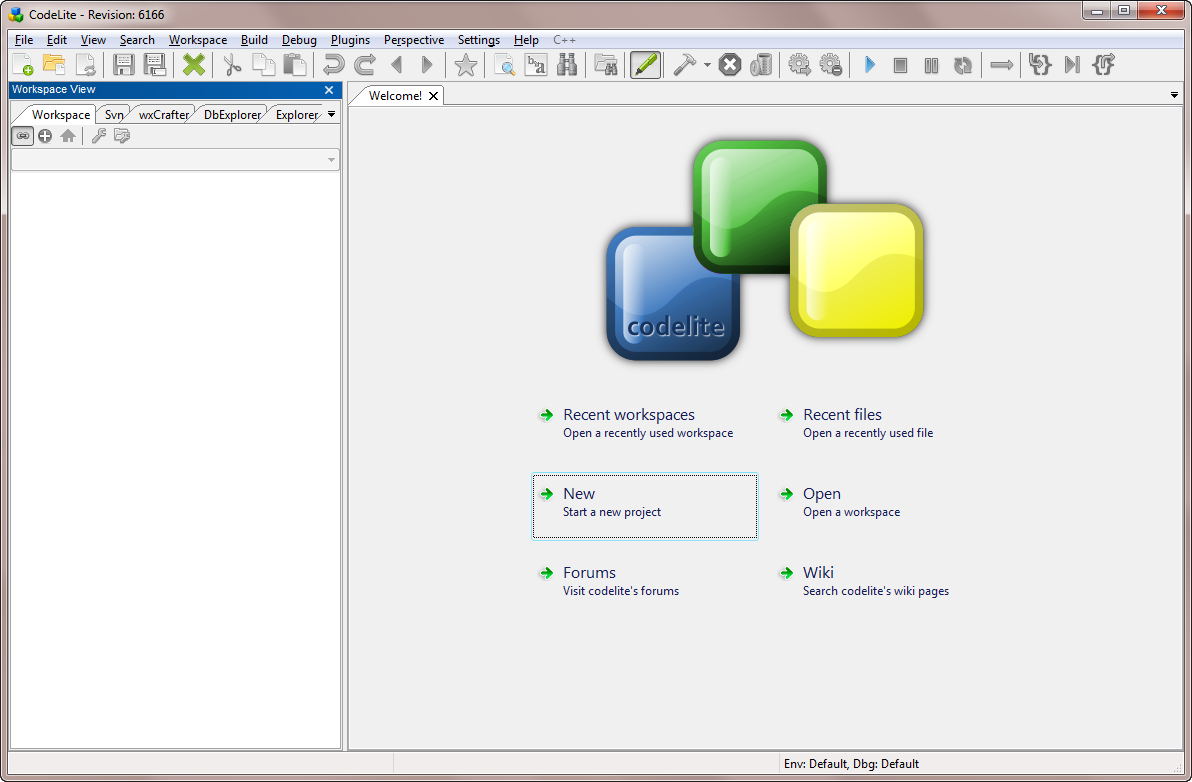This screenshot has height=782, width=1192.
Task: Open the Plugins menu
Action: [x=350, y=40]
